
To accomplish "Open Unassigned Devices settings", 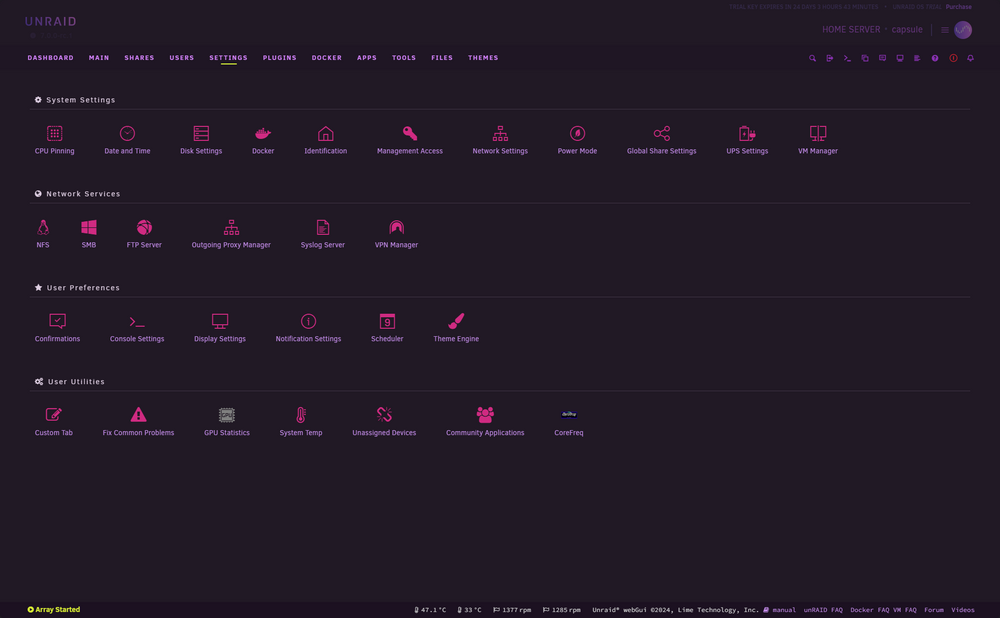I will (x=384, y=422).
